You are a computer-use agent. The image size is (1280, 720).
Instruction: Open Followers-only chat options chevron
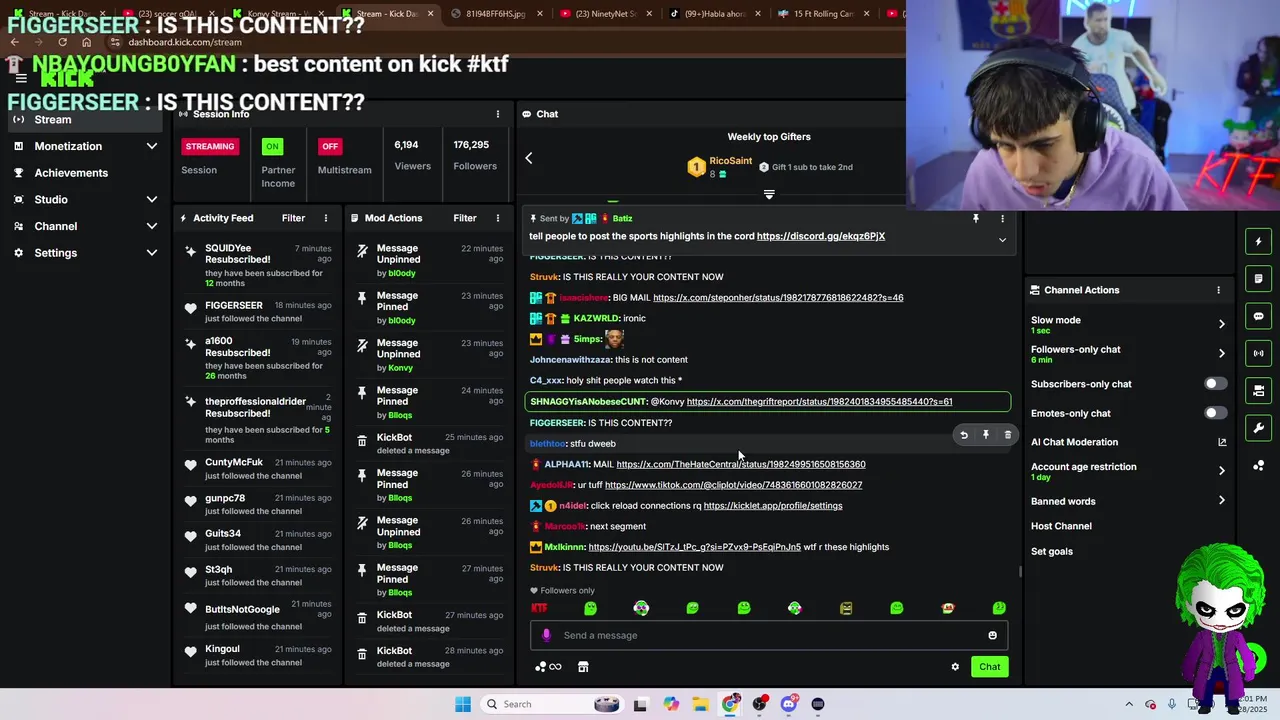(x=1221, y=353)
